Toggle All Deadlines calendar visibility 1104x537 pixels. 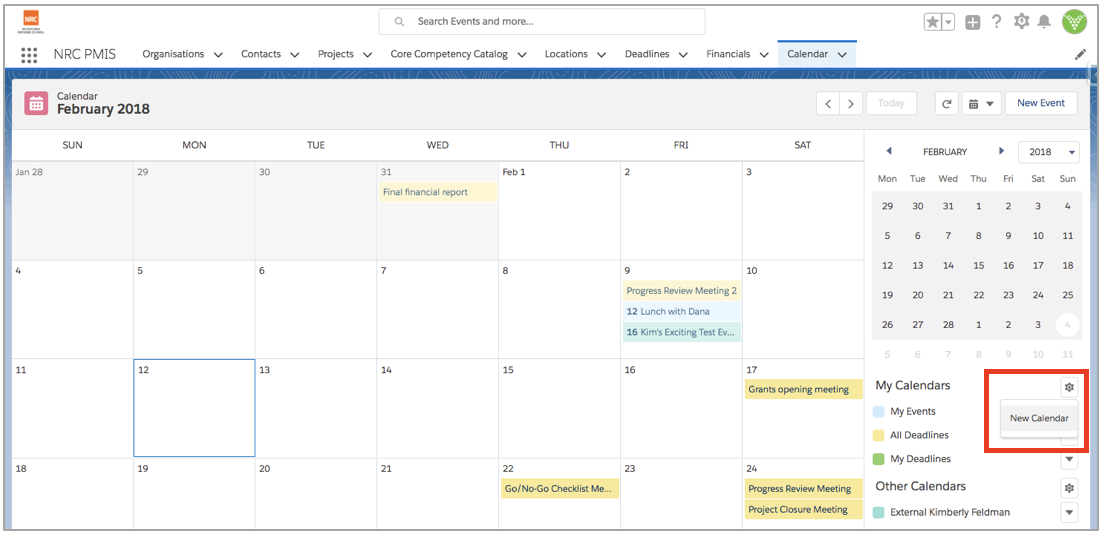point(878,436)
